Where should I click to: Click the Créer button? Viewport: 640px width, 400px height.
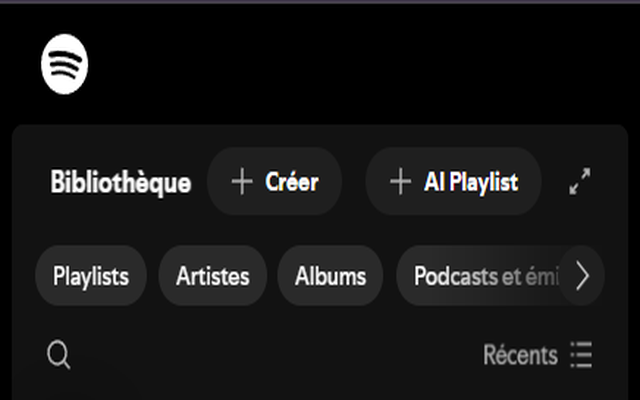pos(274,181)
